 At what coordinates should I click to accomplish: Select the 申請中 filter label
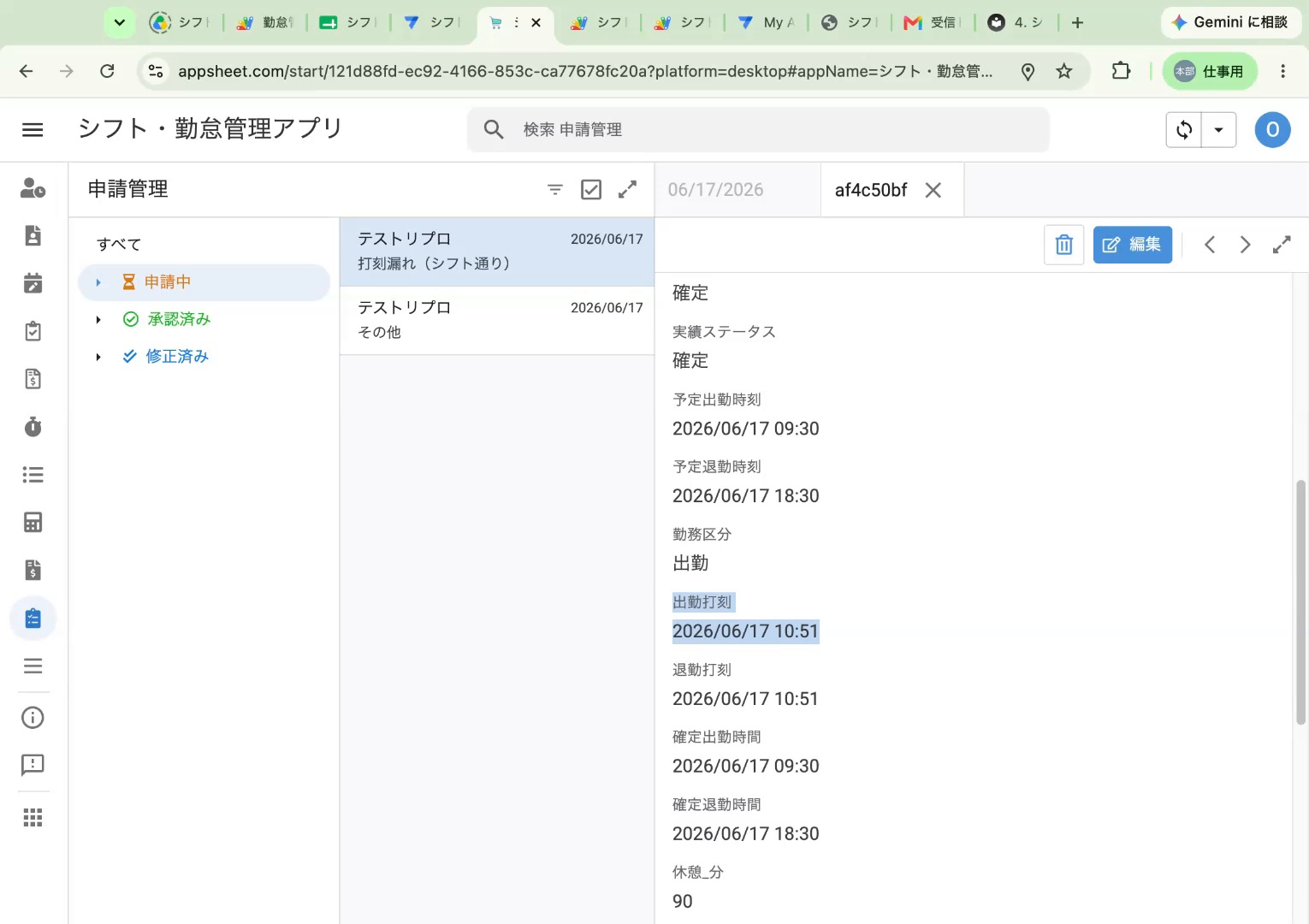(x=168, y=282)
